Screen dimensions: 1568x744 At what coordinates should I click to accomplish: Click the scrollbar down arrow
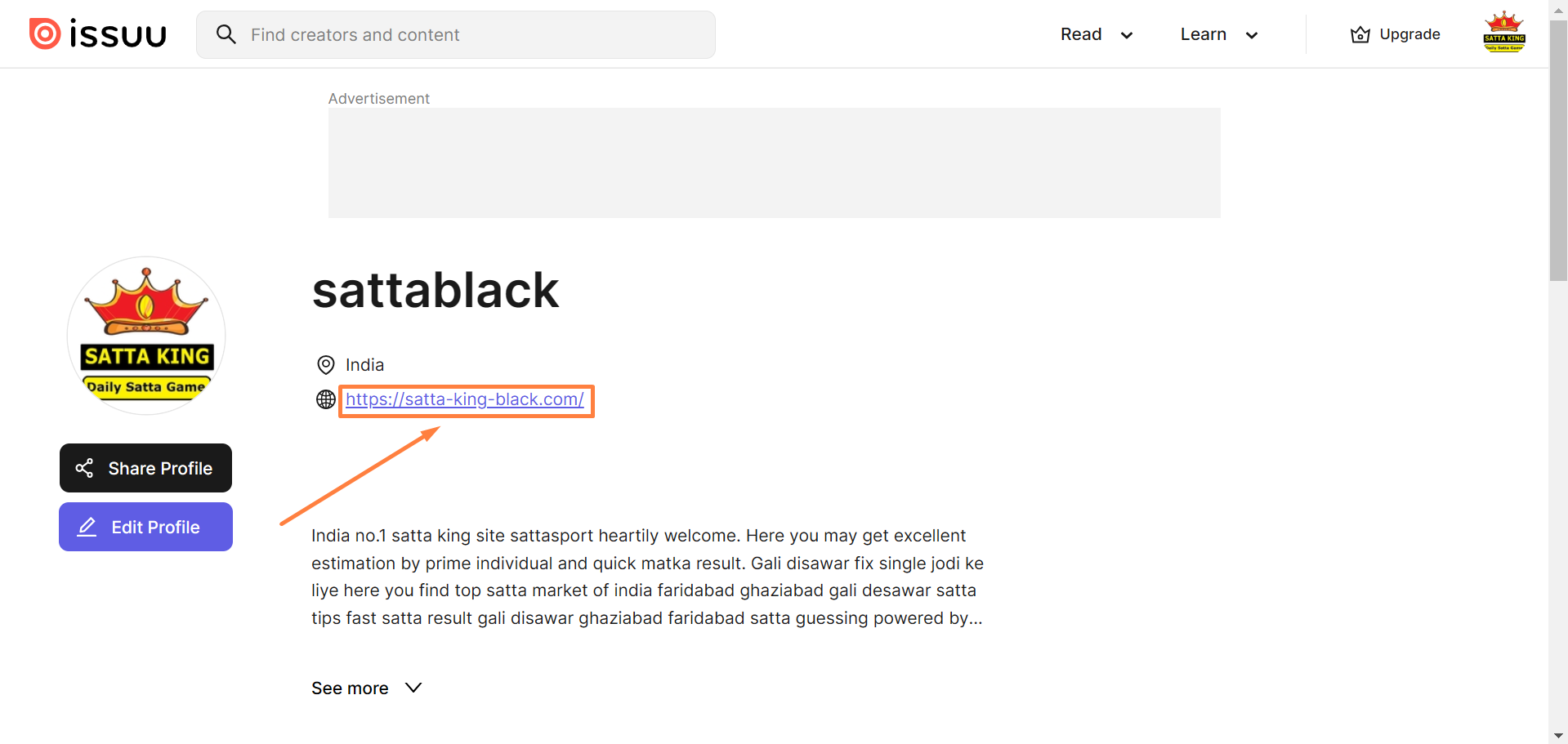[1557, 736]
